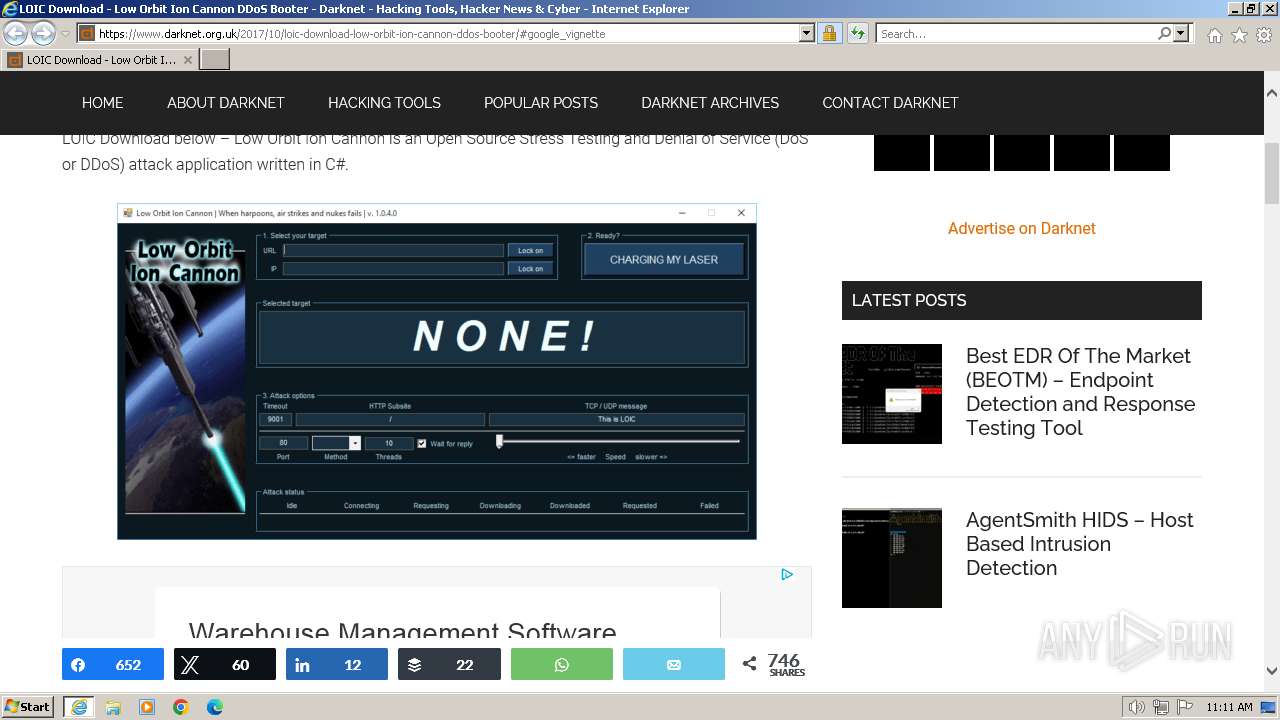The image size is (1280, 720).
Task: Open the recent pages dropdown beside forward arrow
Action: click(x=65, y=34)
